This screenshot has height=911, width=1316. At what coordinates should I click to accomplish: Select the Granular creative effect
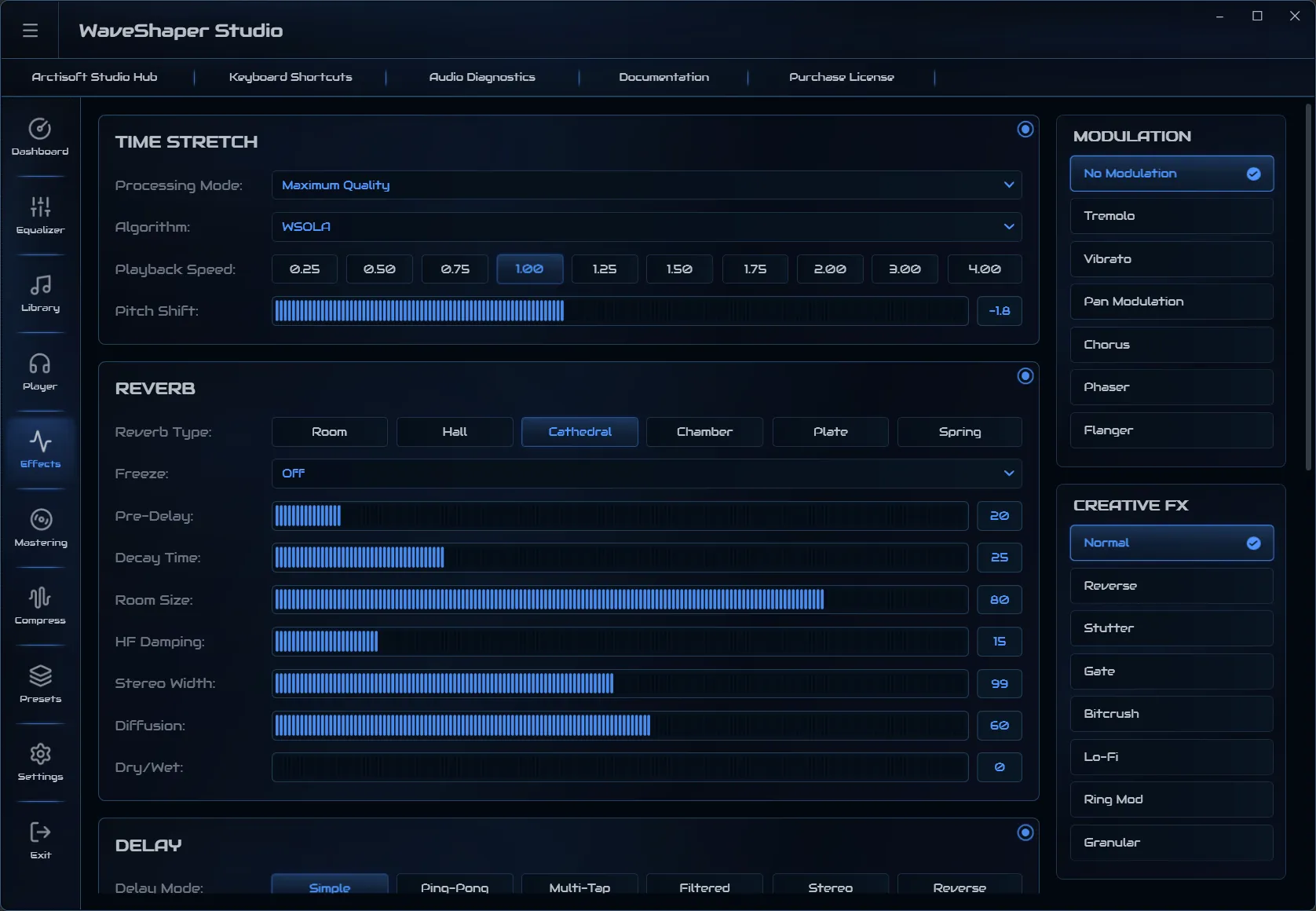1172,843
